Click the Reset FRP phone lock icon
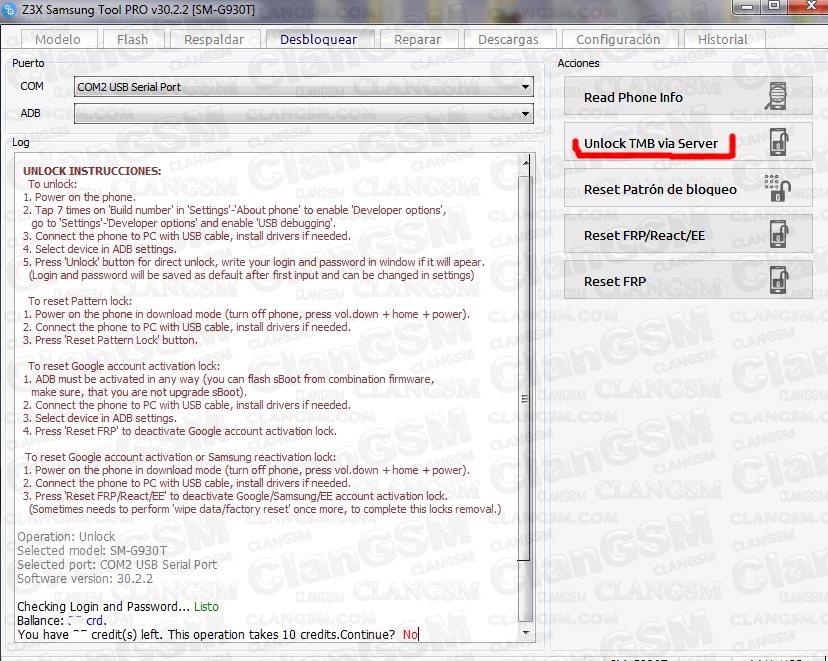 (x=779, y=280)
